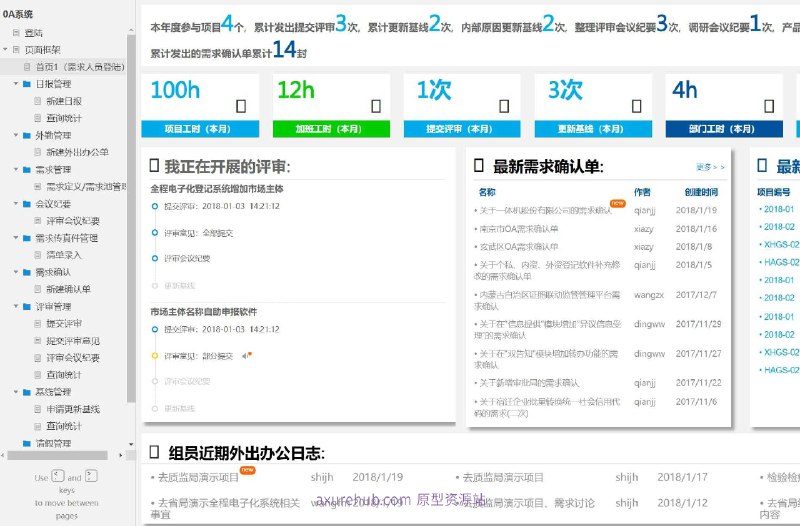This screenshot has height=526, width=800.
Task: Click the icon in the 1次 card
Action: pos(504,106)
